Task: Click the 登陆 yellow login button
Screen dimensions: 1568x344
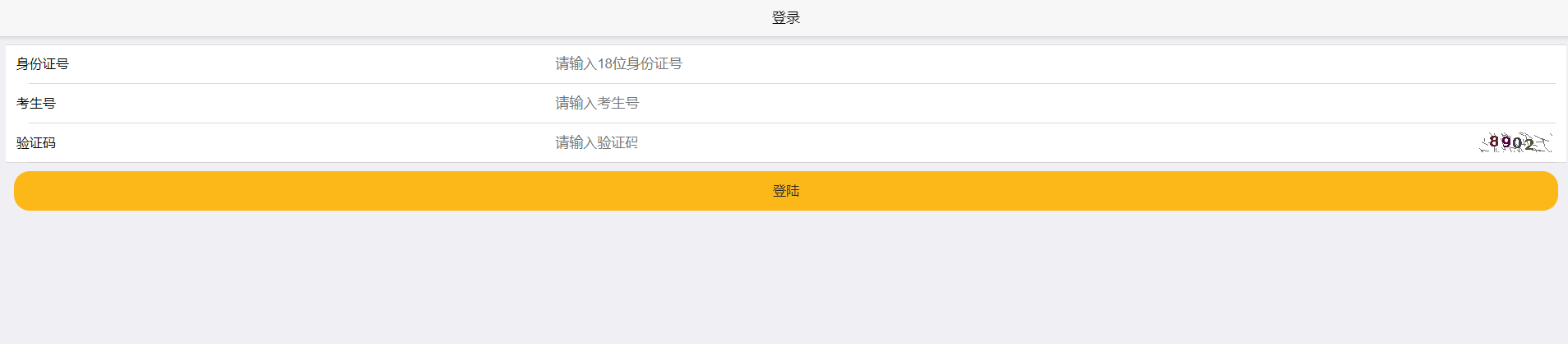Action: [785, 191]
